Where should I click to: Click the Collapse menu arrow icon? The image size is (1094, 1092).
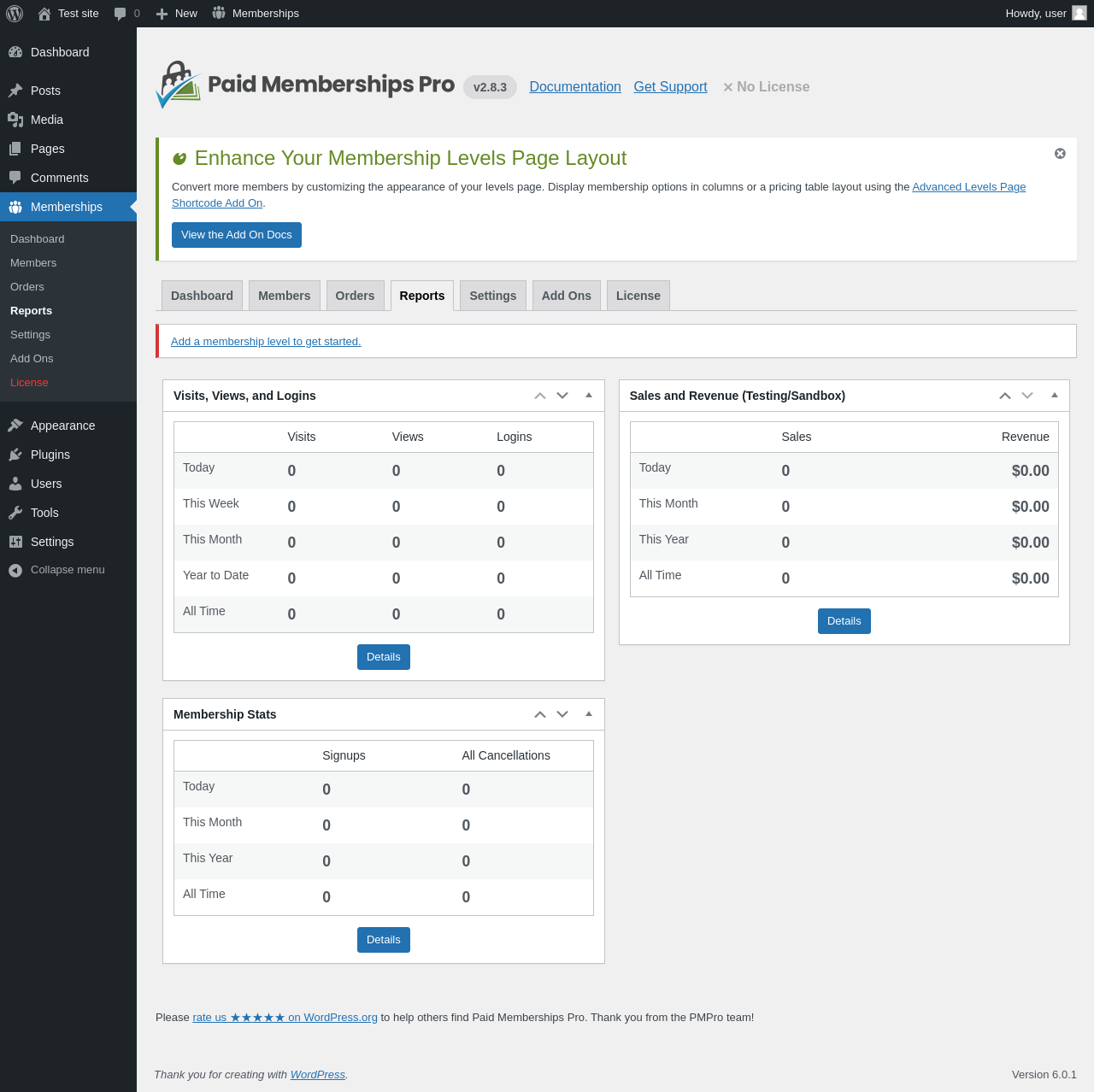pos(15,570)
